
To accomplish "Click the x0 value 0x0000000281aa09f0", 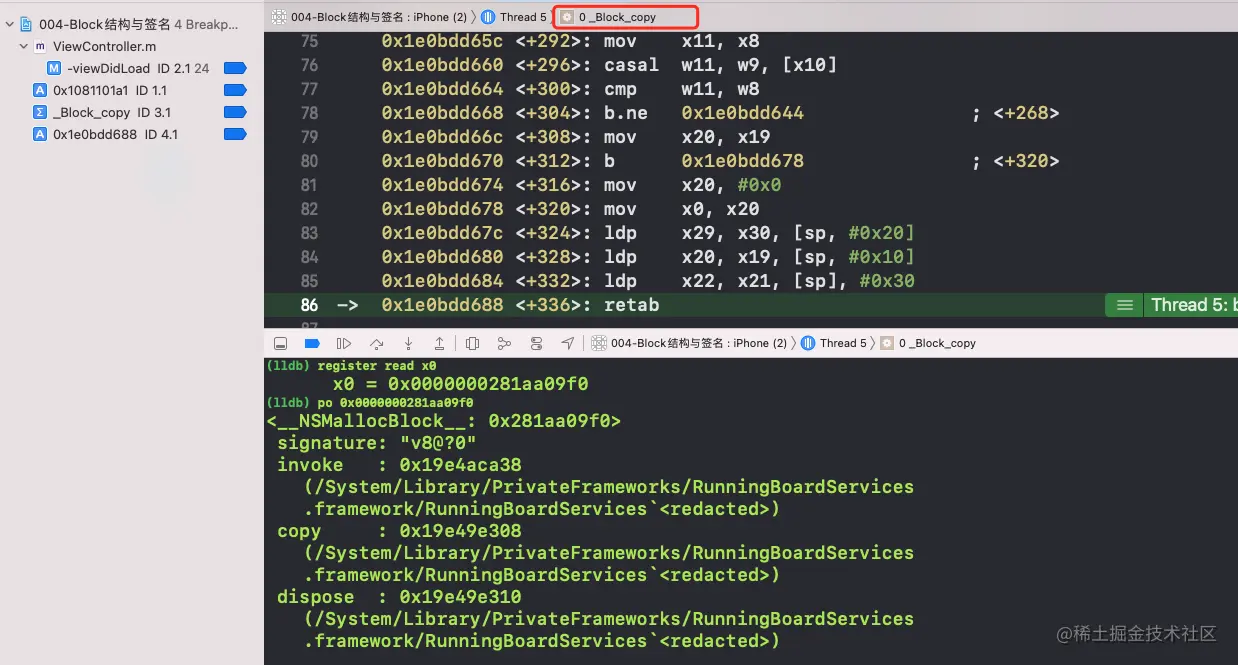I will click(x=488, y=384).
